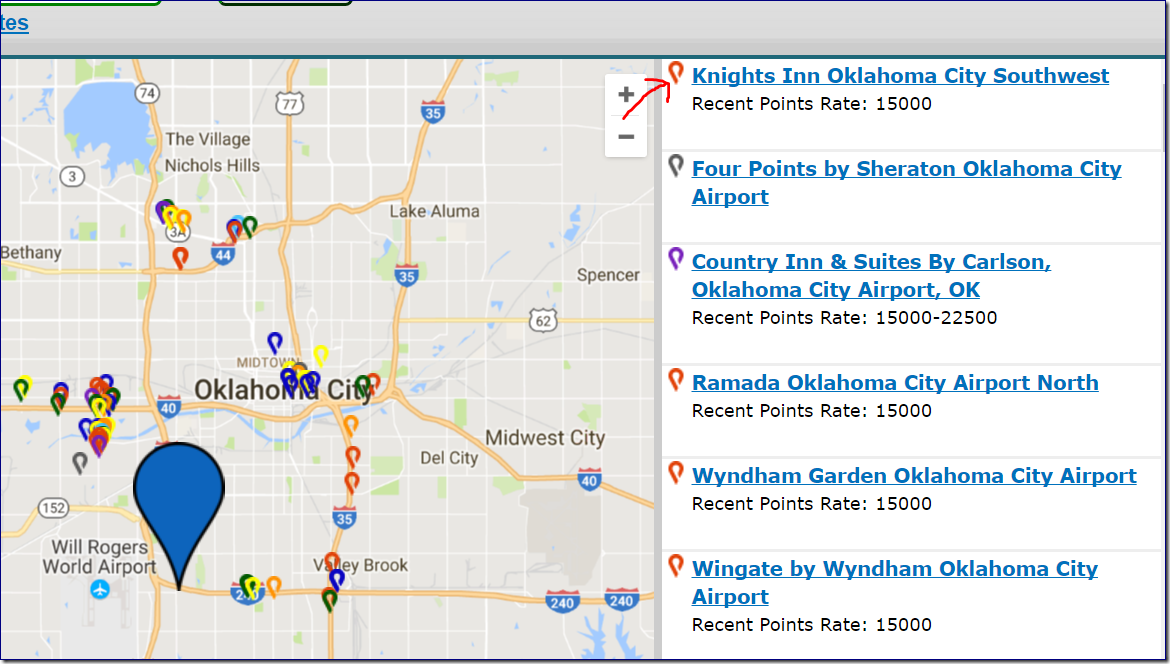
Task: Click orange pin icon beside Wingate listing
Action: pos(676,565)
